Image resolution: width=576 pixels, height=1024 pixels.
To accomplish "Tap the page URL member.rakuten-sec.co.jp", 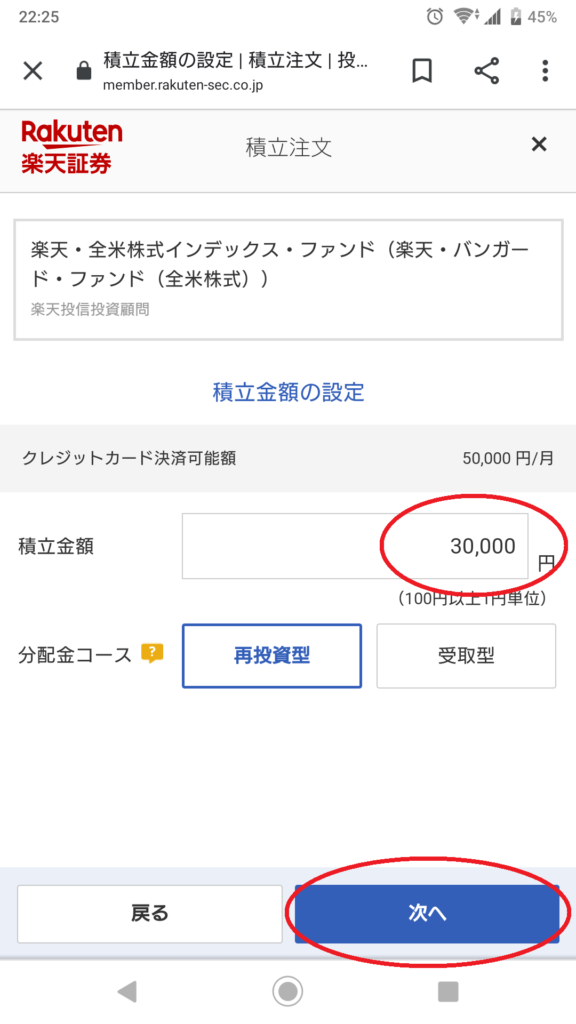I will click(x=183, y=86).
